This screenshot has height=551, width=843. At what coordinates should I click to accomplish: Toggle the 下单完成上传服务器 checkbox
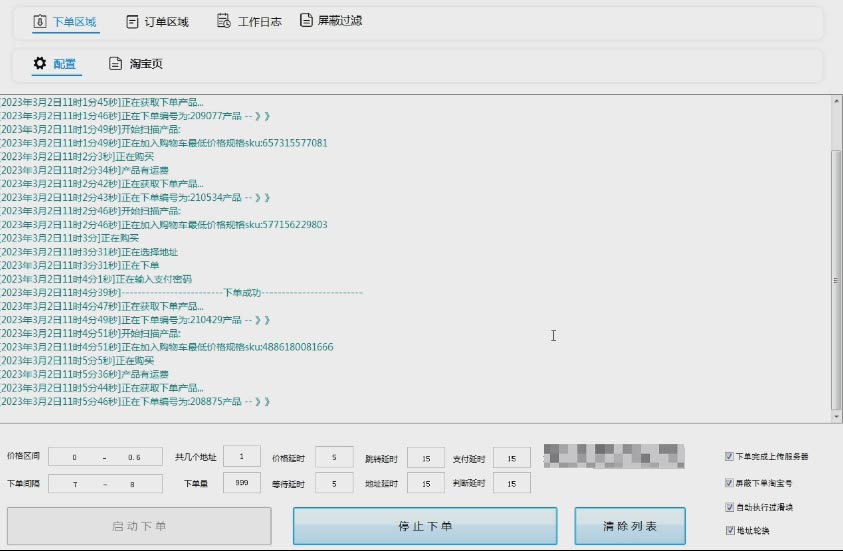[730, 456]
